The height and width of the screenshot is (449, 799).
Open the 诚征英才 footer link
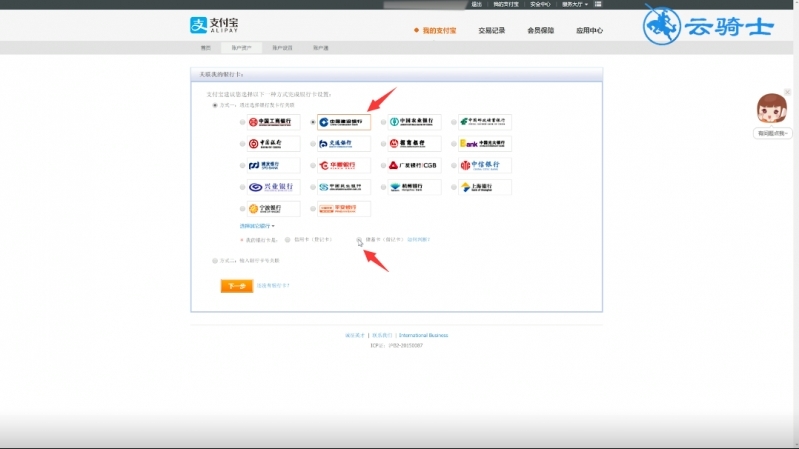[355, 335]
